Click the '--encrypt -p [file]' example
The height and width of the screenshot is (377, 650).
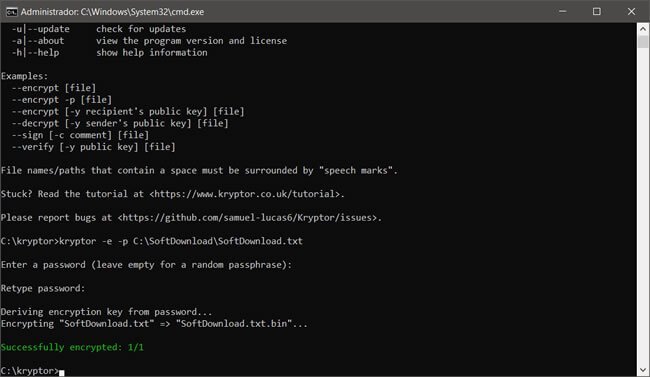click(x=62, y=100)
